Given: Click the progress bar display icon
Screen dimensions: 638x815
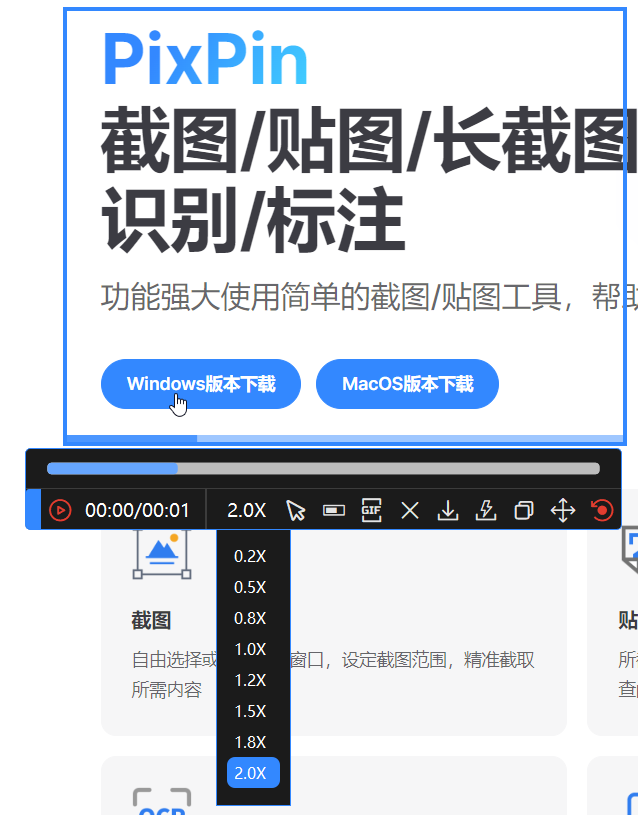Looking at the screenshot, I should 334,510.
